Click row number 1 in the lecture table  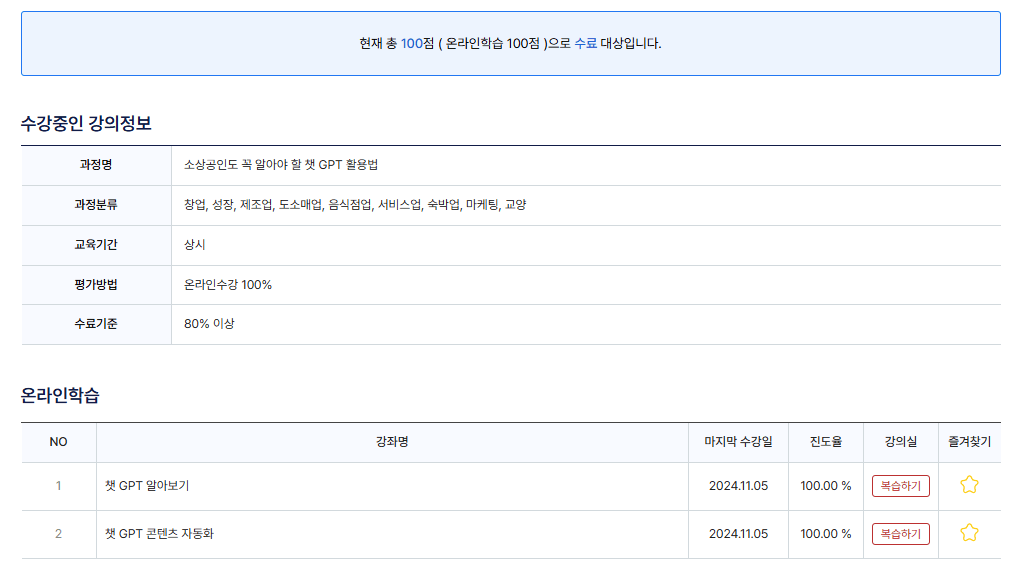pos(58,486)
